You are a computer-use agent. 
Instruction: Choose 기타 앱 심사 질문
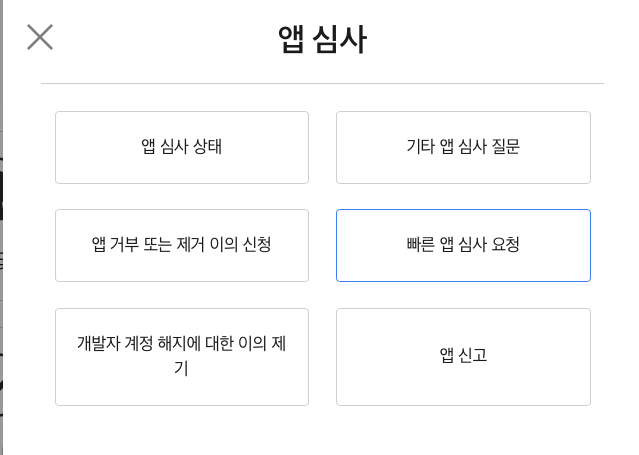(x=463, y=147)
